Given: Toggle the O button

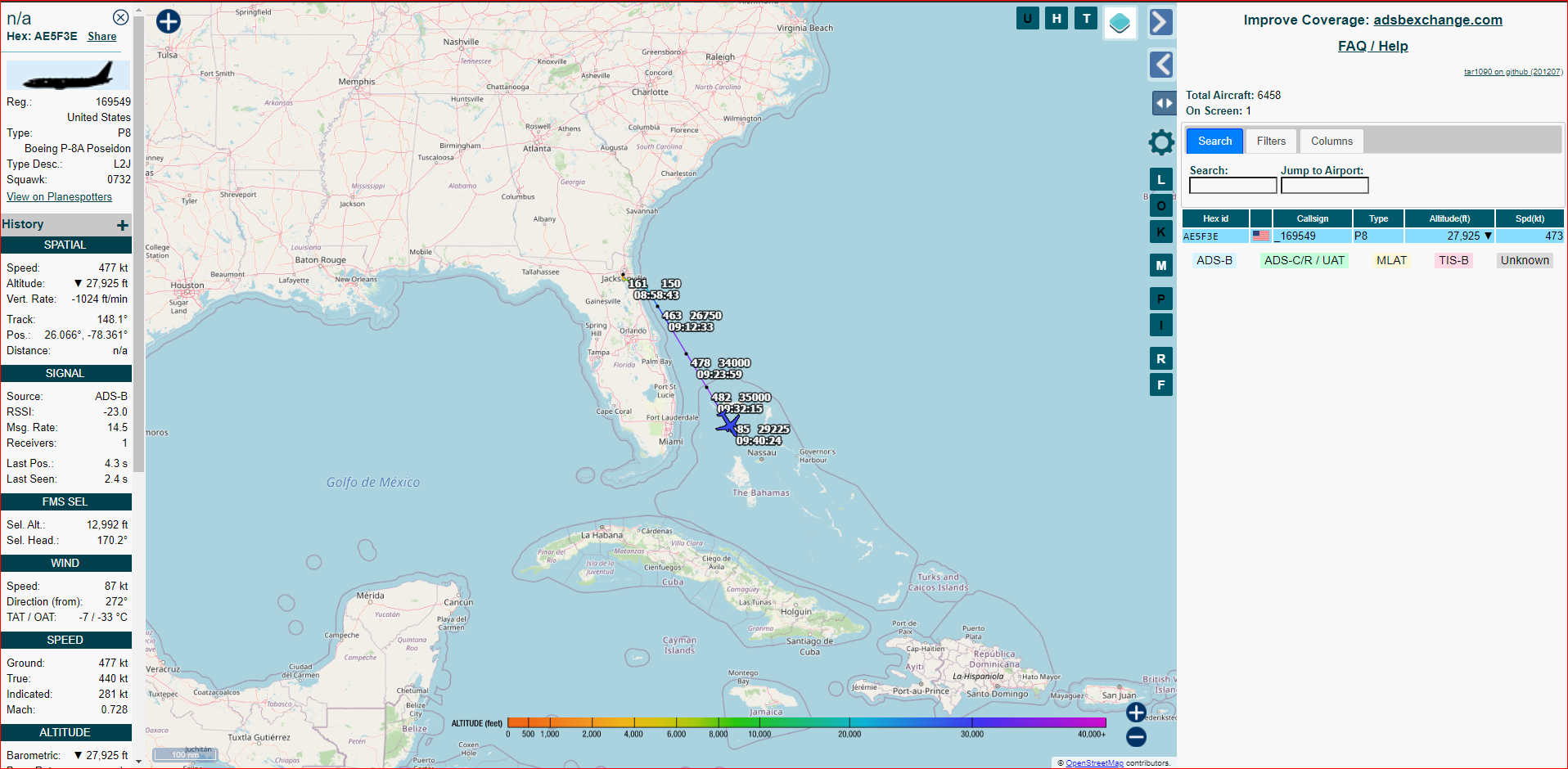Looking at the screenshot, I should [x=1161, y=205].
